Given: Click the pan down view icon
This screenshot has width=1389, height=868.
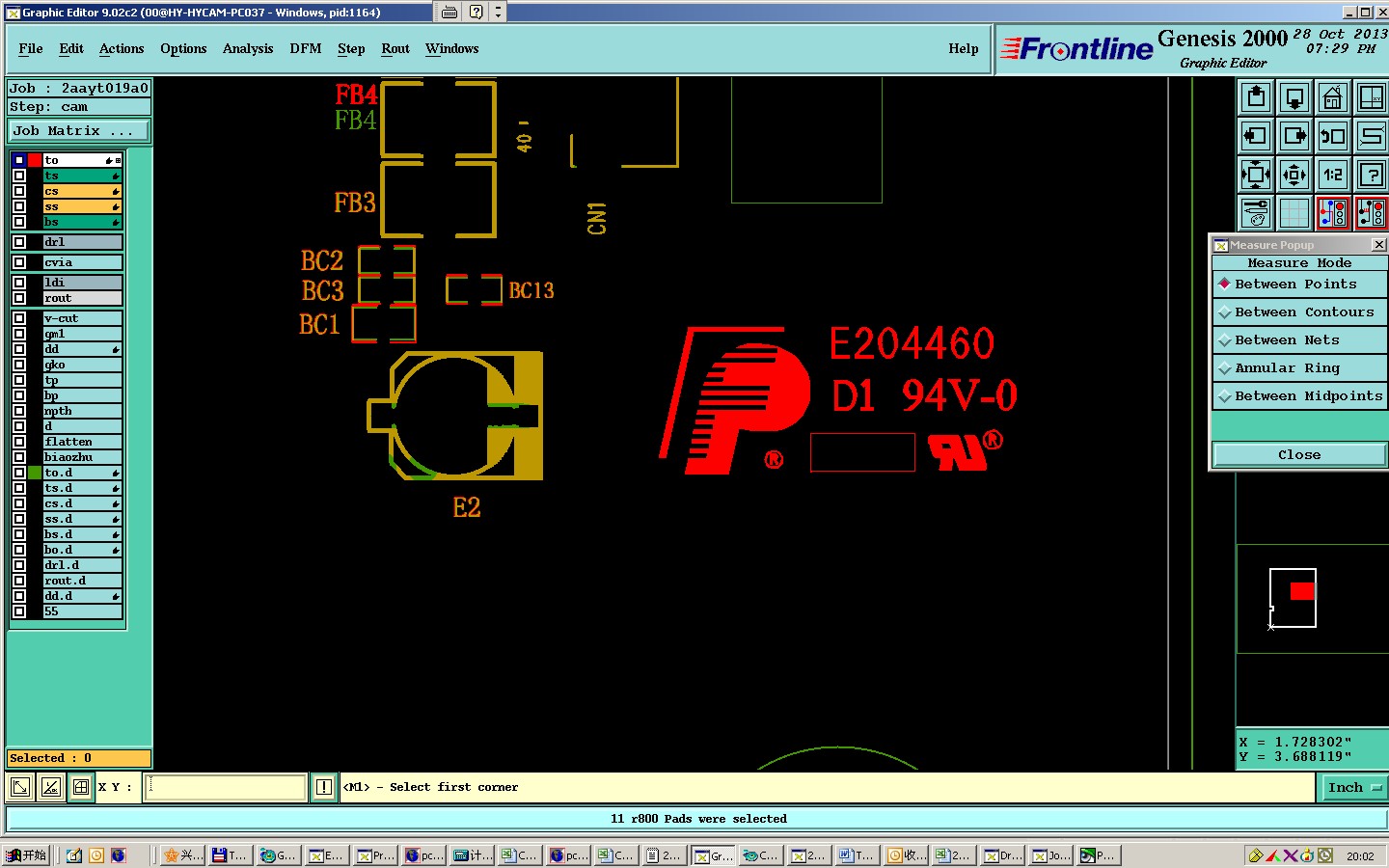Looking at the screenshot, I should click(1294, 97).
